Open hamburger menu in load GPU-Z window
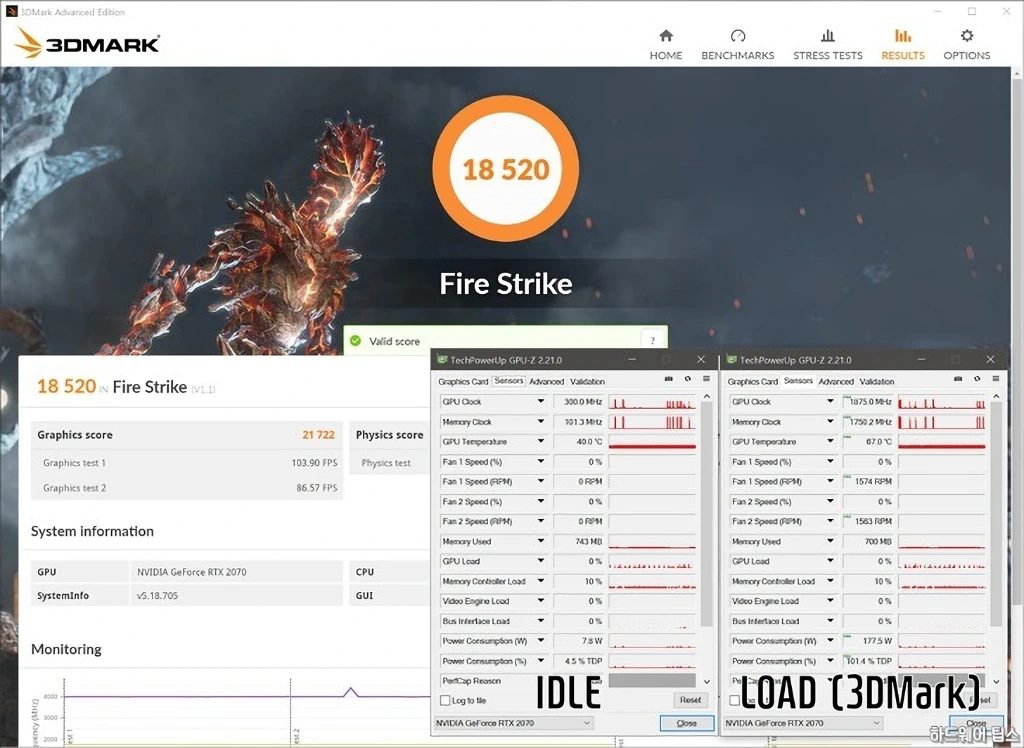1024x748 pixels. [996, 379]
